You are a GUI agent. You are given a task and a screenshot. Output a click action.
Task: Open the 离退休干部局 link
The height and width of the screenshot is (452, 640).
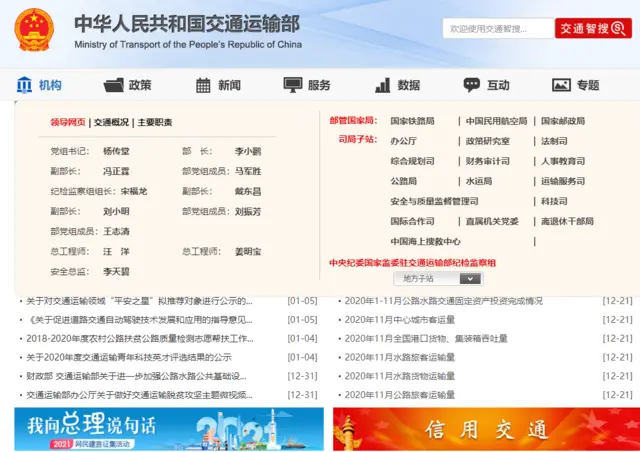tap(567, 221)
